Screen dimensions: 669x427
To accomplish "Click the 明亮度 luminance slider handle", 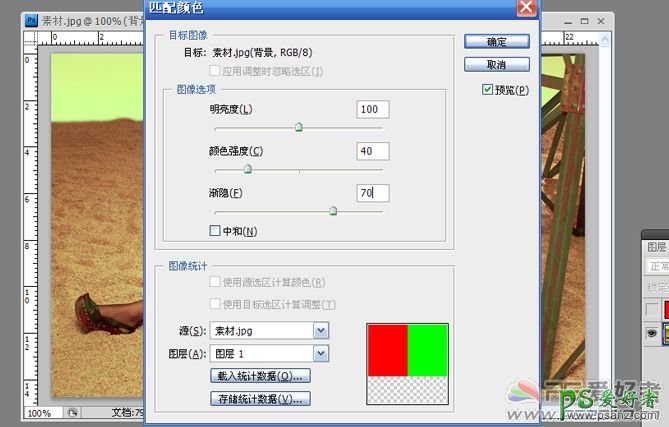I will click(298, 127).
